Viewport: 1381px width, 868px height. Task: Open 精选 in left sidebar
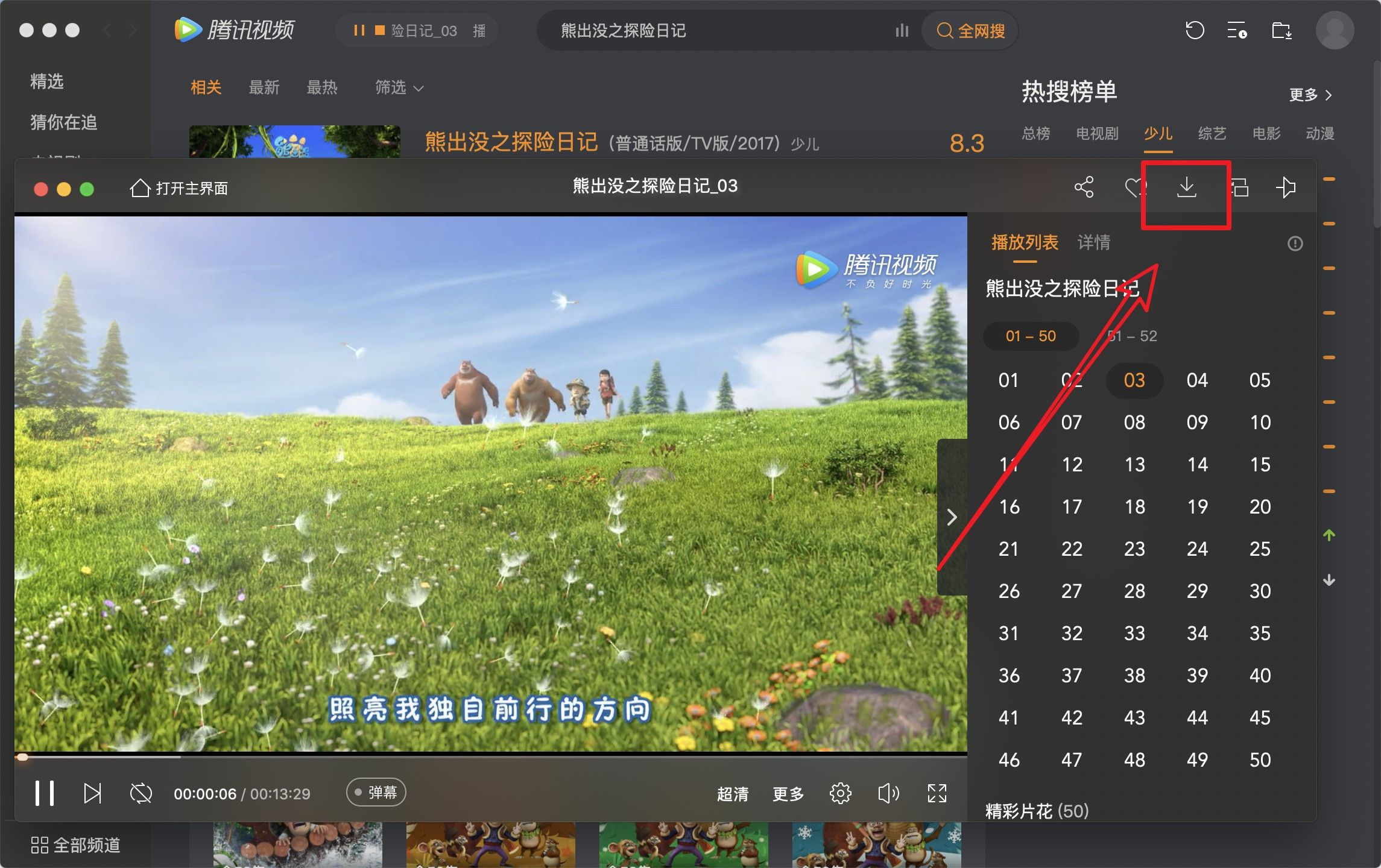[x=46, y=81]
